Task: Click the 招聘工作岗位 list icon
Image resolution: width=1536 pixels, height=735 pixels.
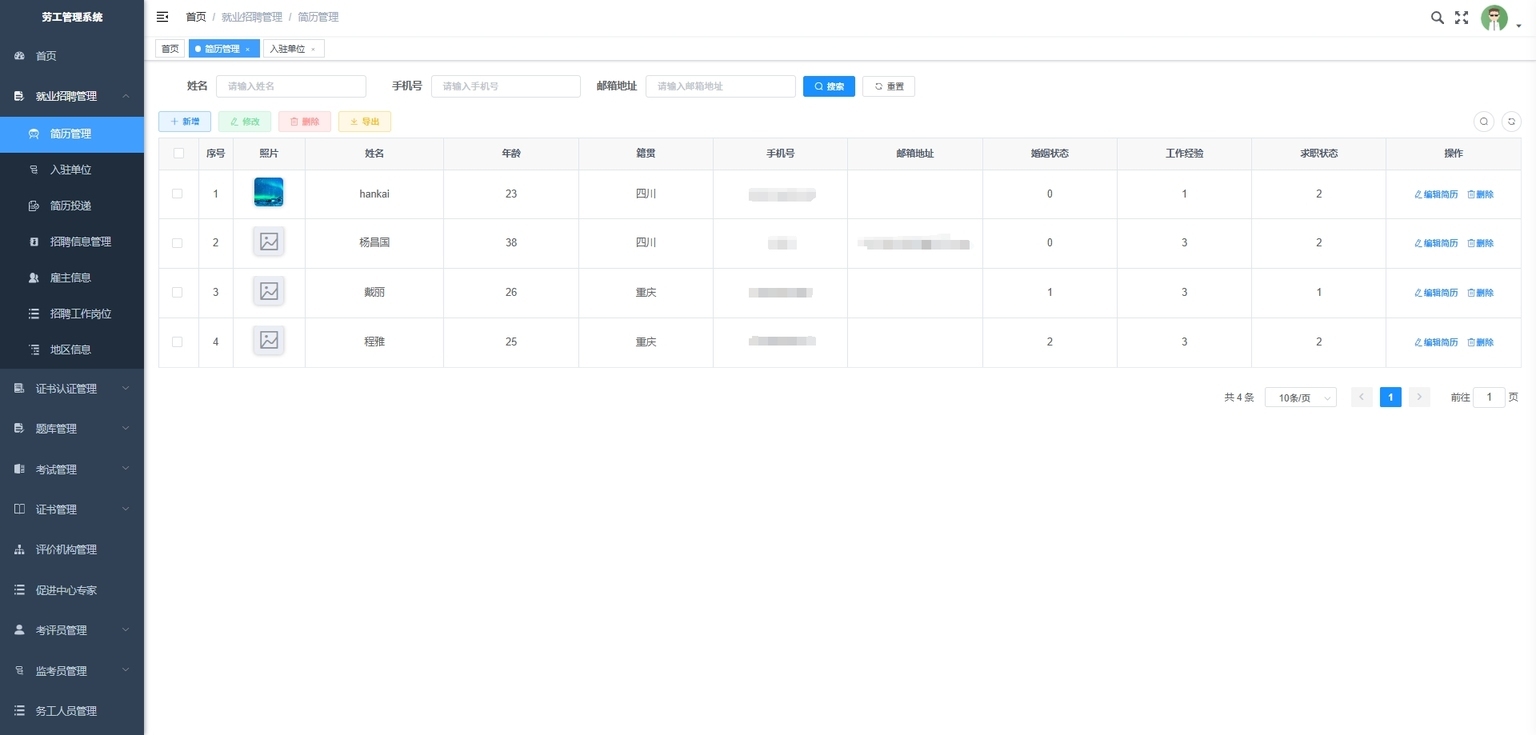Action: (x=33, y=314)
